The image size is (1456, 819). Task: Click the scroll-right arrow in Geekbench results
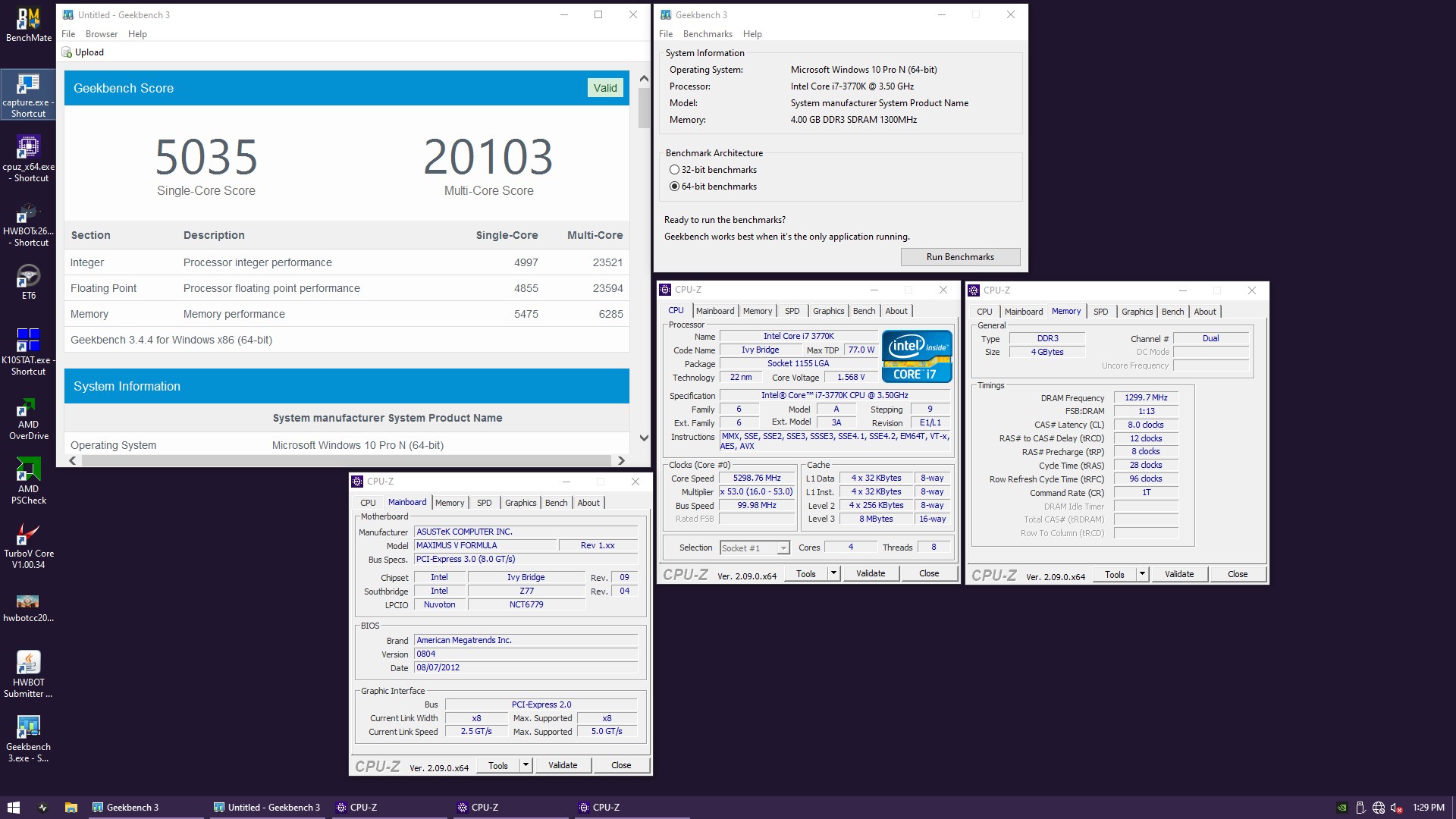[621, 460]
